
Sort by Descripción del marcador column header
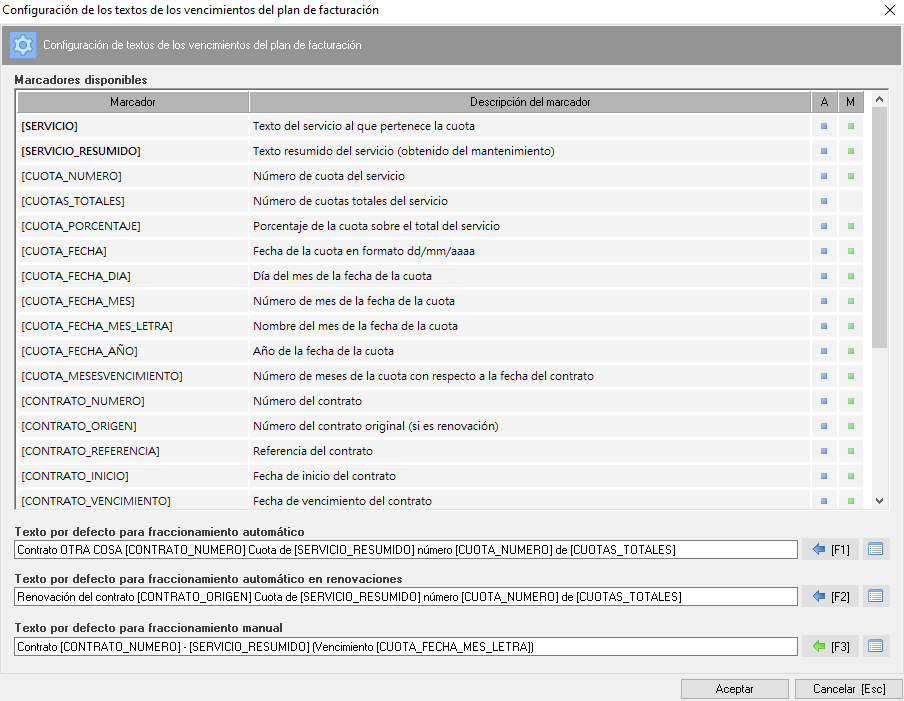[x=530, y=102]
